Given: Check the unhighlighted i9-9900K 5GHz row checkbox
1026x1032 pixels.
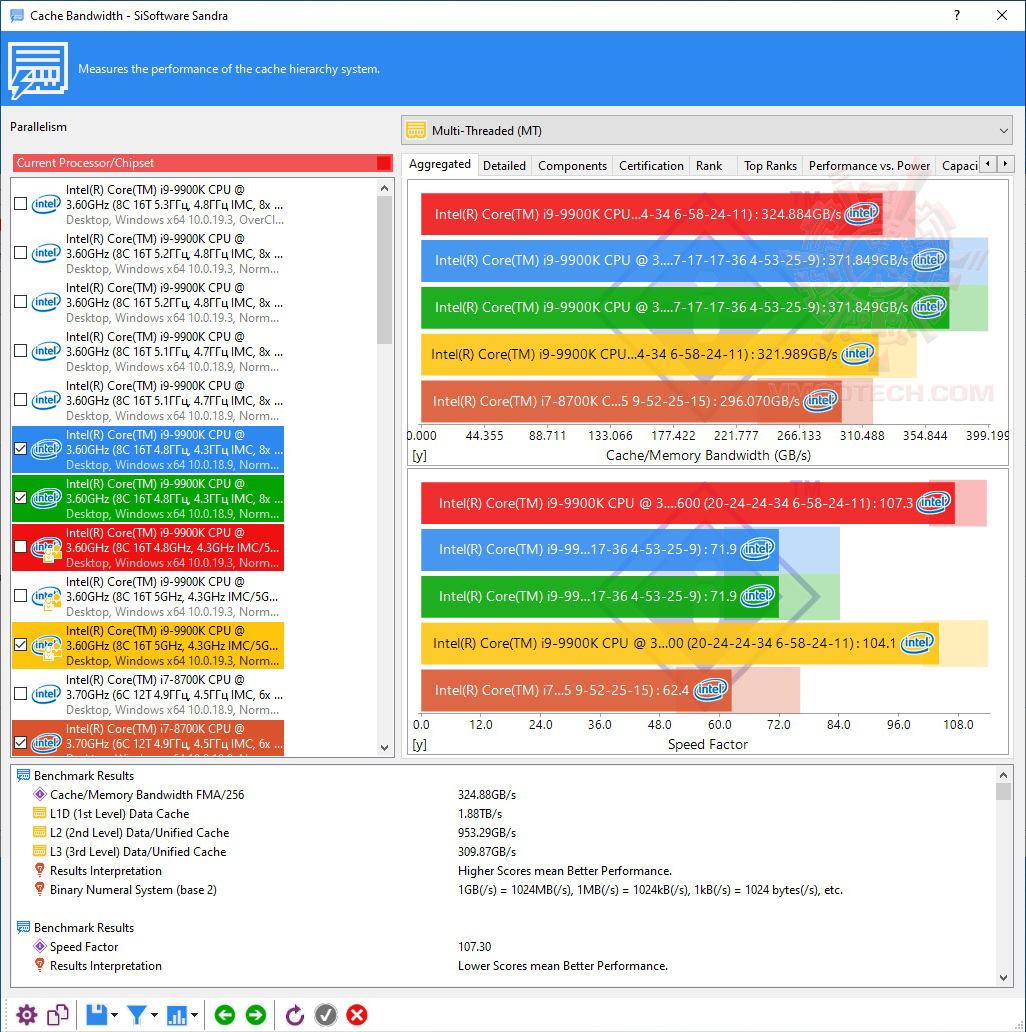Looking at the screenshot, I should pos(20,596).
